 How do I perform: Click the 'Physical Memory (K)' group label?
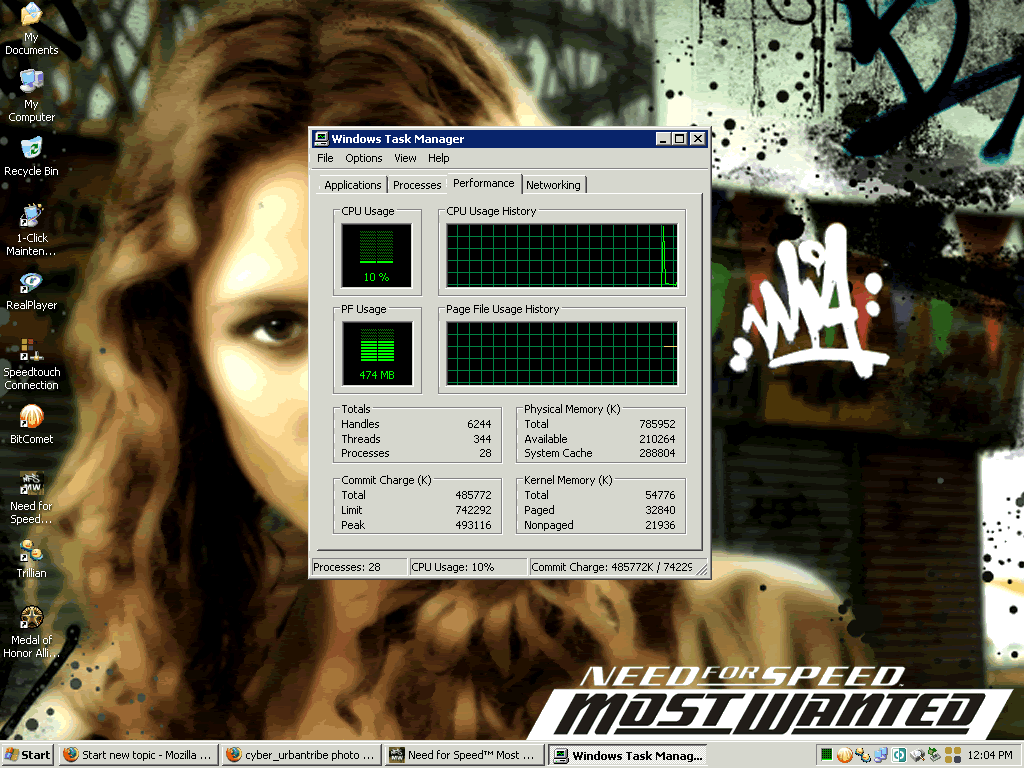coord(572,409)
